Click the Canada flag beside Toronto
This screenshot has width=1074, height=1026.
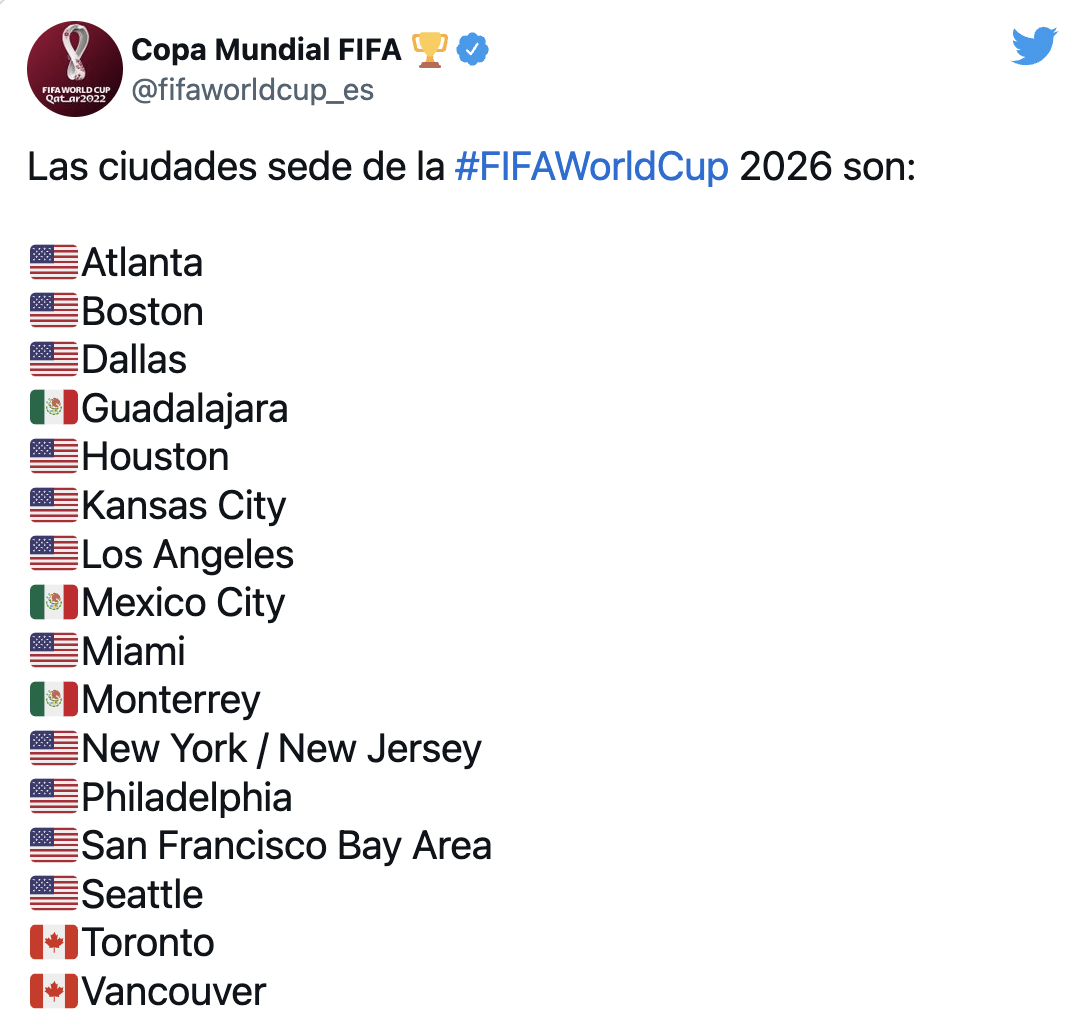[x=54, y=942]
